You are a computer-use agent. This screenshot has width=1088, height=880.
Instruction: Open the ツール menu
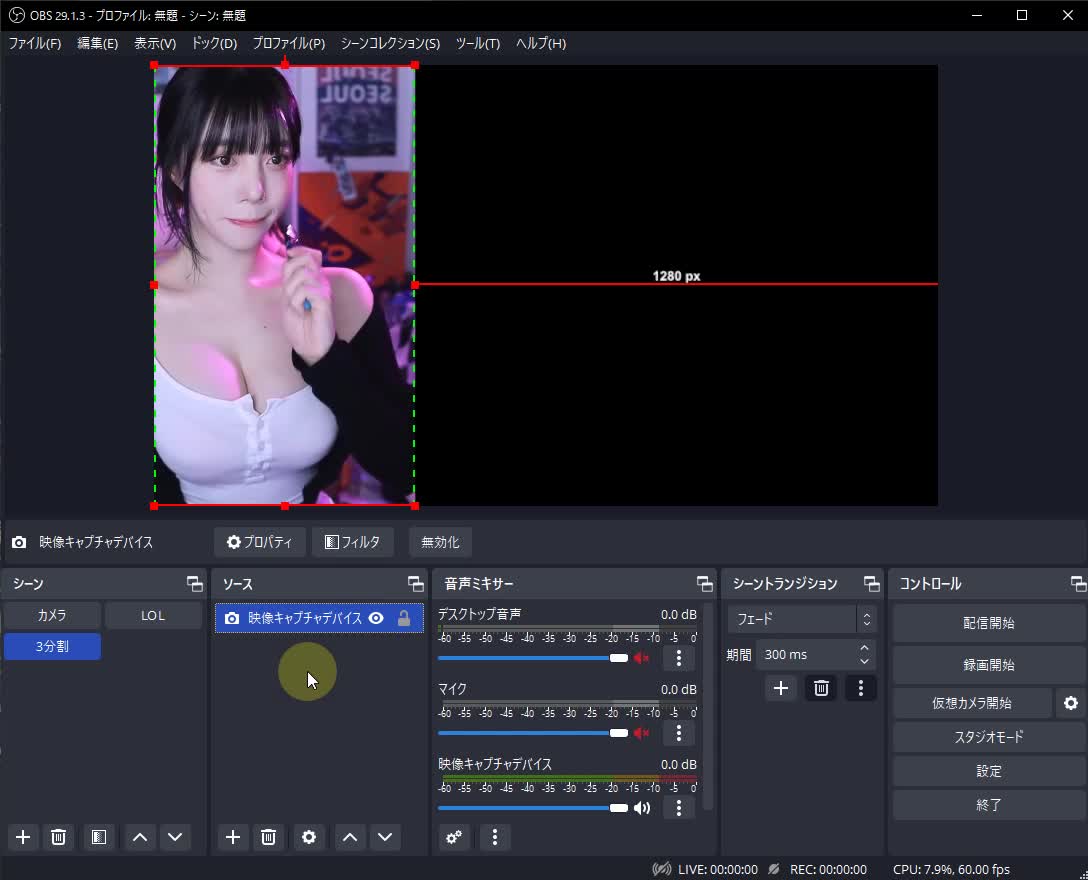(x=477, y=43)
